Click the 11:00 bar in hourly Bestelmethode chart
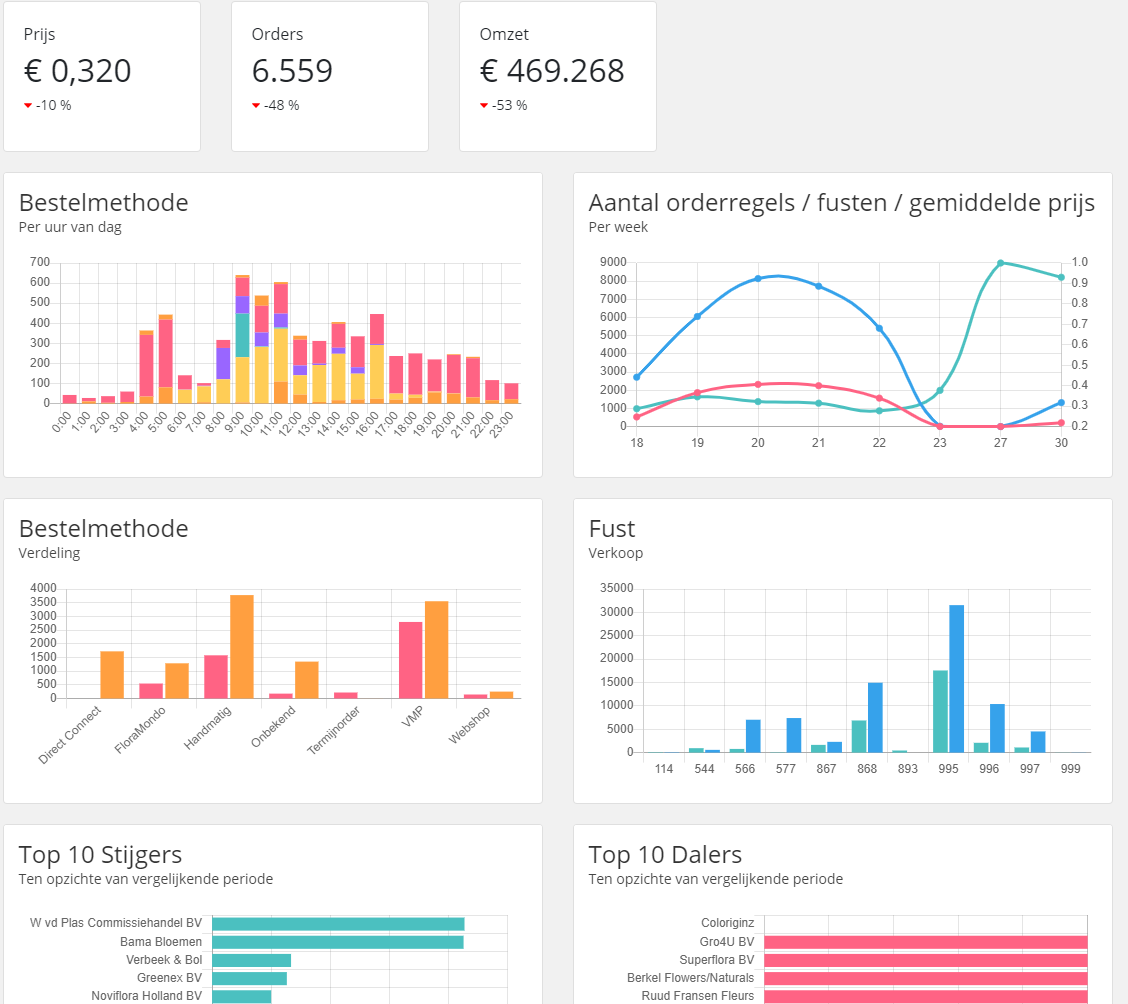Screen dimensions: 1128x1004 (281, 342)
